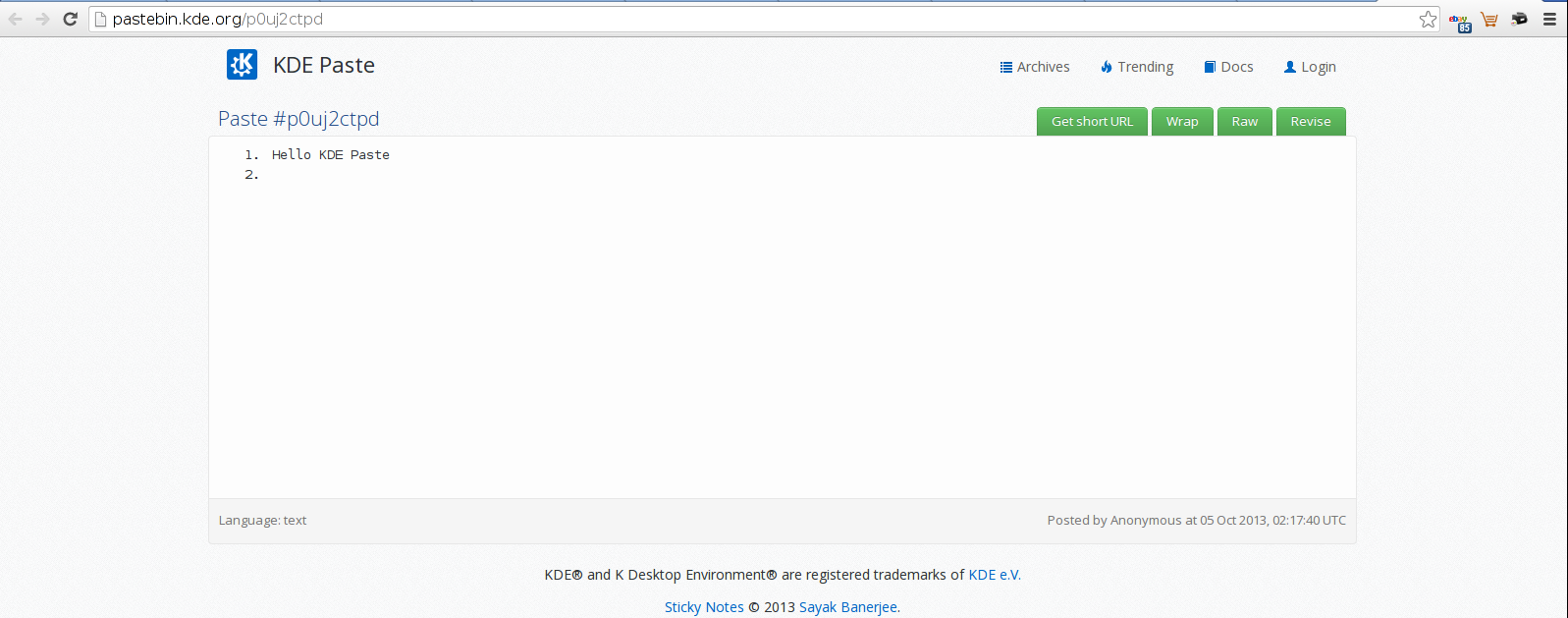This screenshot has height=618, width=1568.
Task: Click the Login user icon
Action: point(1290,67)
